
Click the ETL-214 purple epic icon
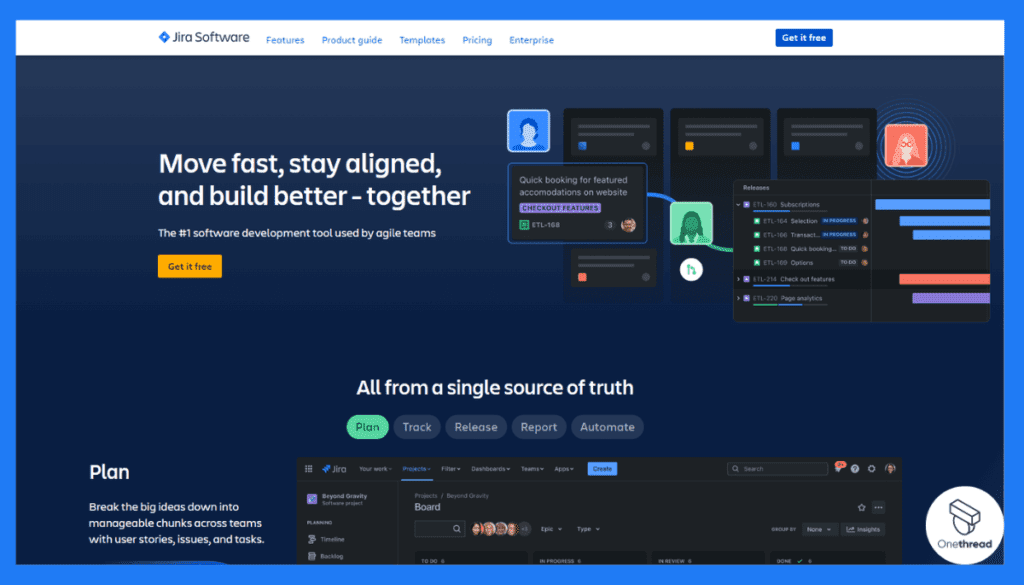click(x=746, y=279)
